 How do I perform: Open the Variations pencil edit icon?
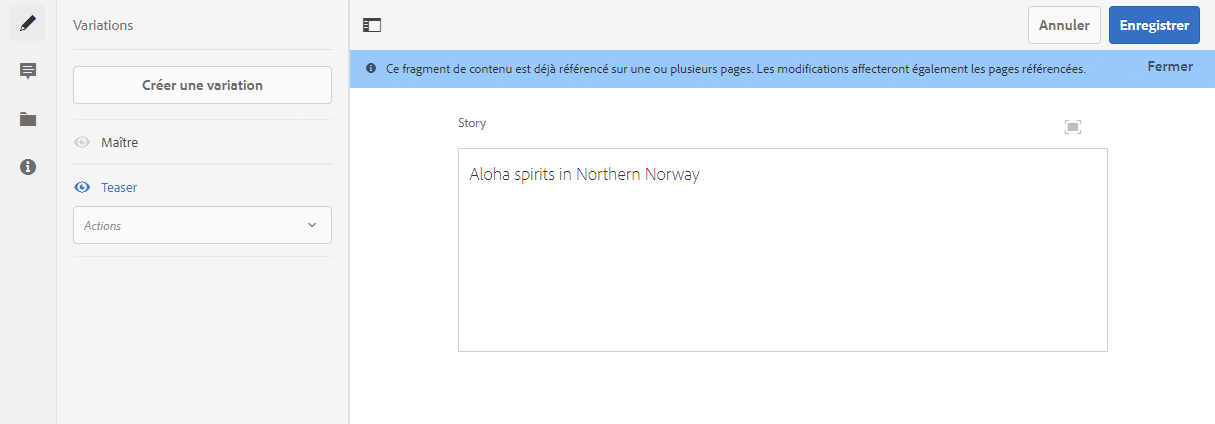tap(28, 23)
